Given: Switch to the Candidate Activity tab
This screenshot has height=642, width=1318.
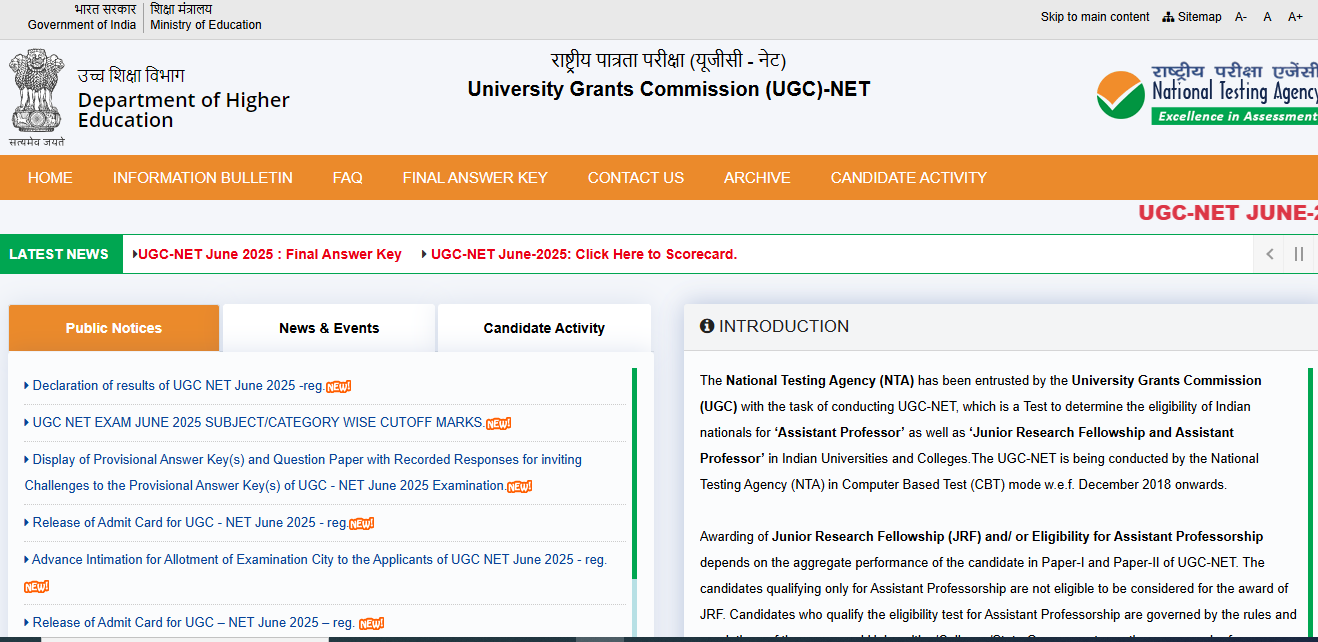Looking at the screenshot, I should [x=544, y=328].
